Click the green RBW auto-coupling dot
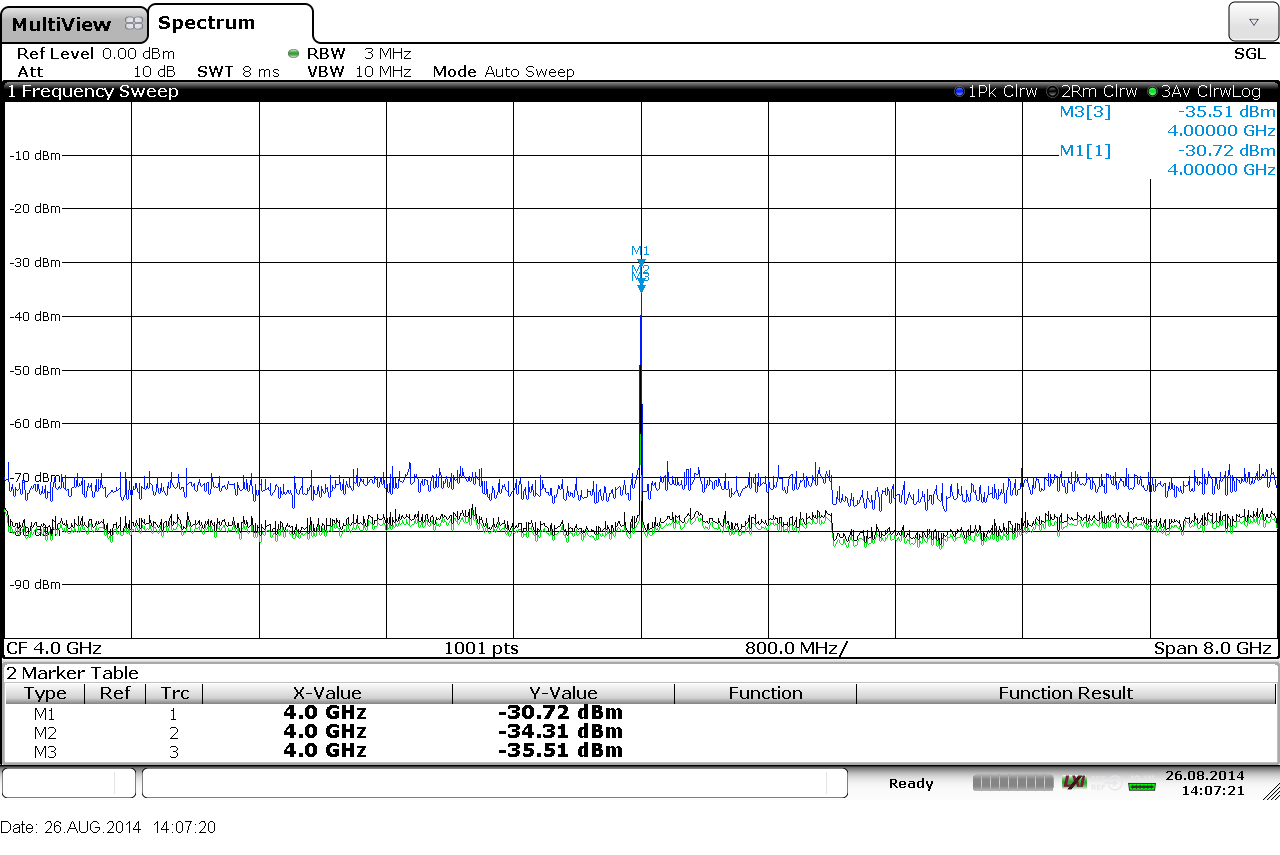1280x855 pixels. (x=291, y=54)
